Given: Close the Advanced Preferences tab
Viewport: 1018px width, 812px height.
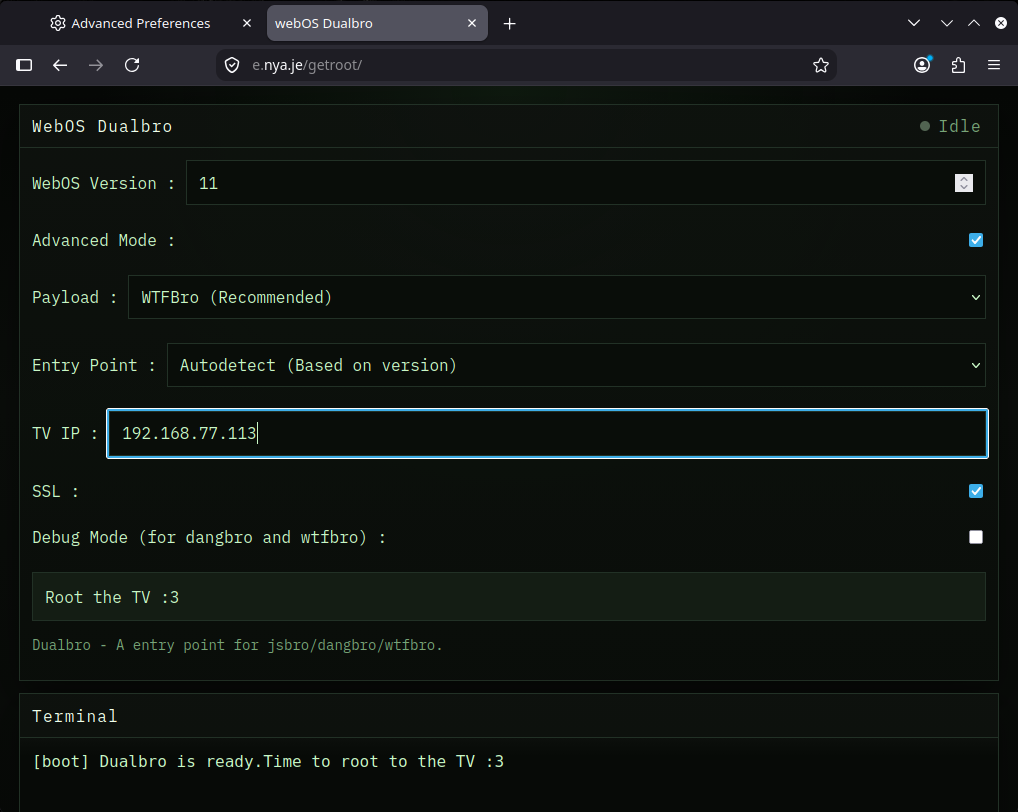Looking at the screenshot, I should click(247, 23).
